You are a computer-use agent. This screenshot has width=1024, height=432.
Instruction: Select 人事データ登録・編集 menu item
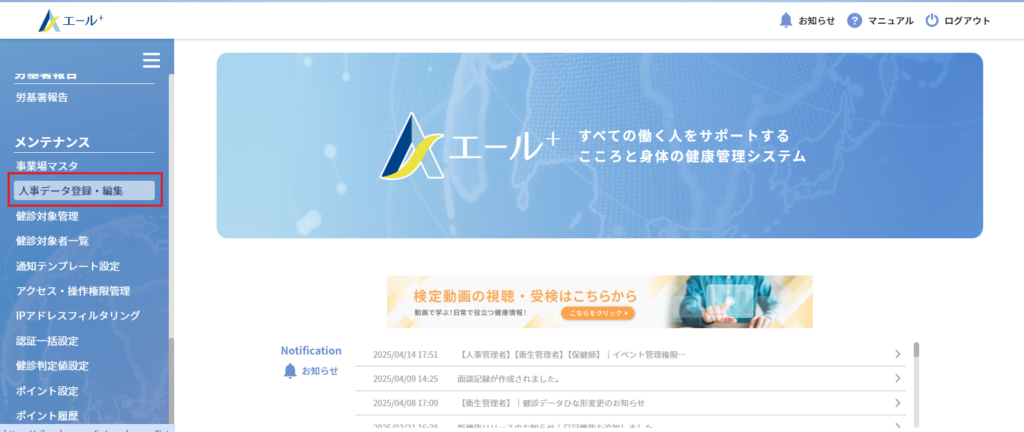[x=84, y=191]
